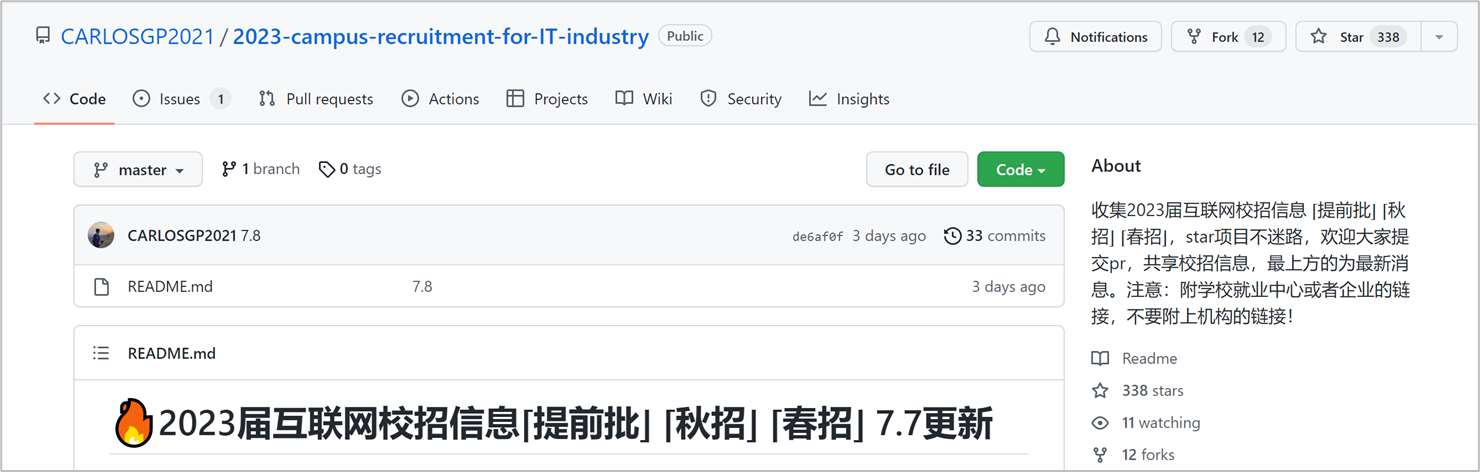Click the star icon beside 338 stars
The height and width of the screenshot is (472, 1480).
pos(1100,390)
